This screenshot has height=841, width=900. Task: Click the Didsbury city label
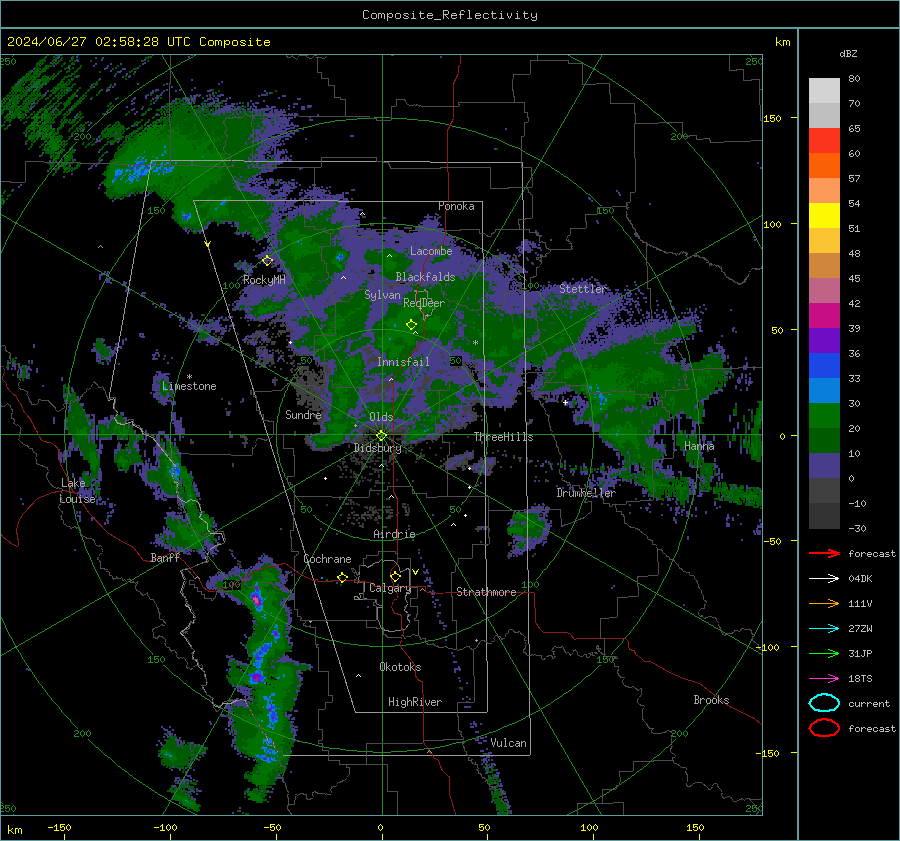tap(377, 448)
